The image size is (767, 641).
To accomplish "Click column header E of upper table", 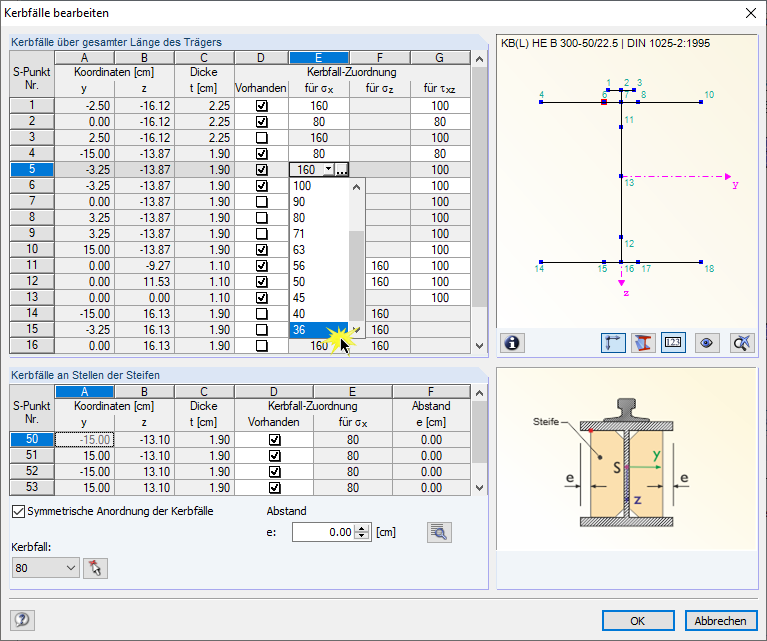I will pyautogui.click(x=318, y=58).
